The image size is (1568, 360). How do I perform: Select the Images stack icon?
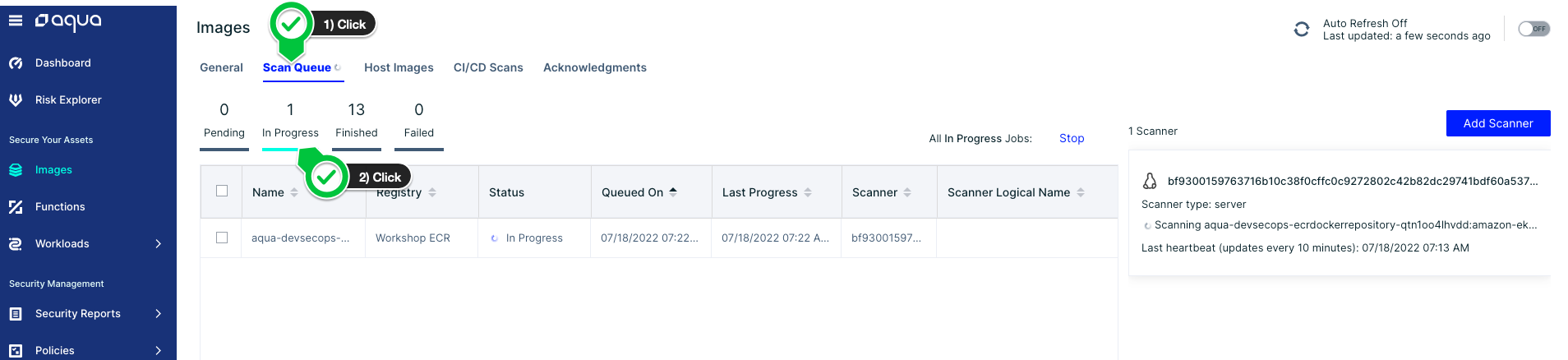point(16,170)
